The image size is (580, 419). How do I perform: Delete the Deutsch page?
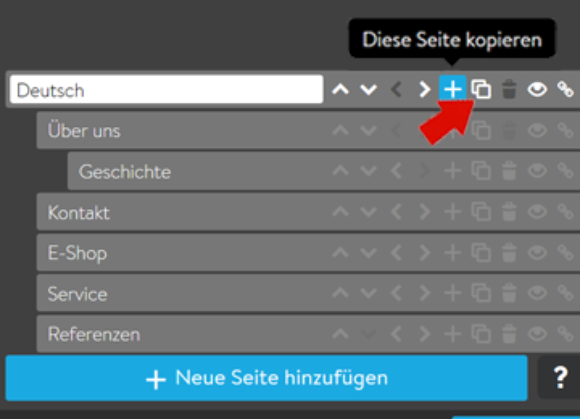click(509, 89)
